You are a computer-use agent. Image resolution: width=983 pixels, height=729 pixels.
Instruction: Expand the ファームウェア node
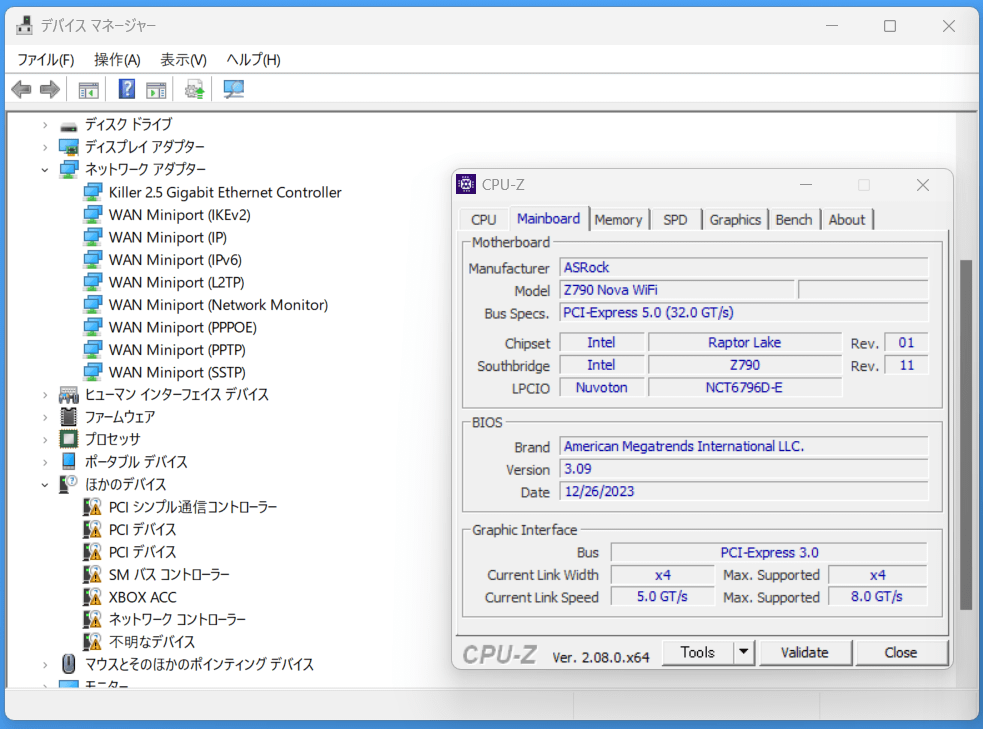(45, 417)
